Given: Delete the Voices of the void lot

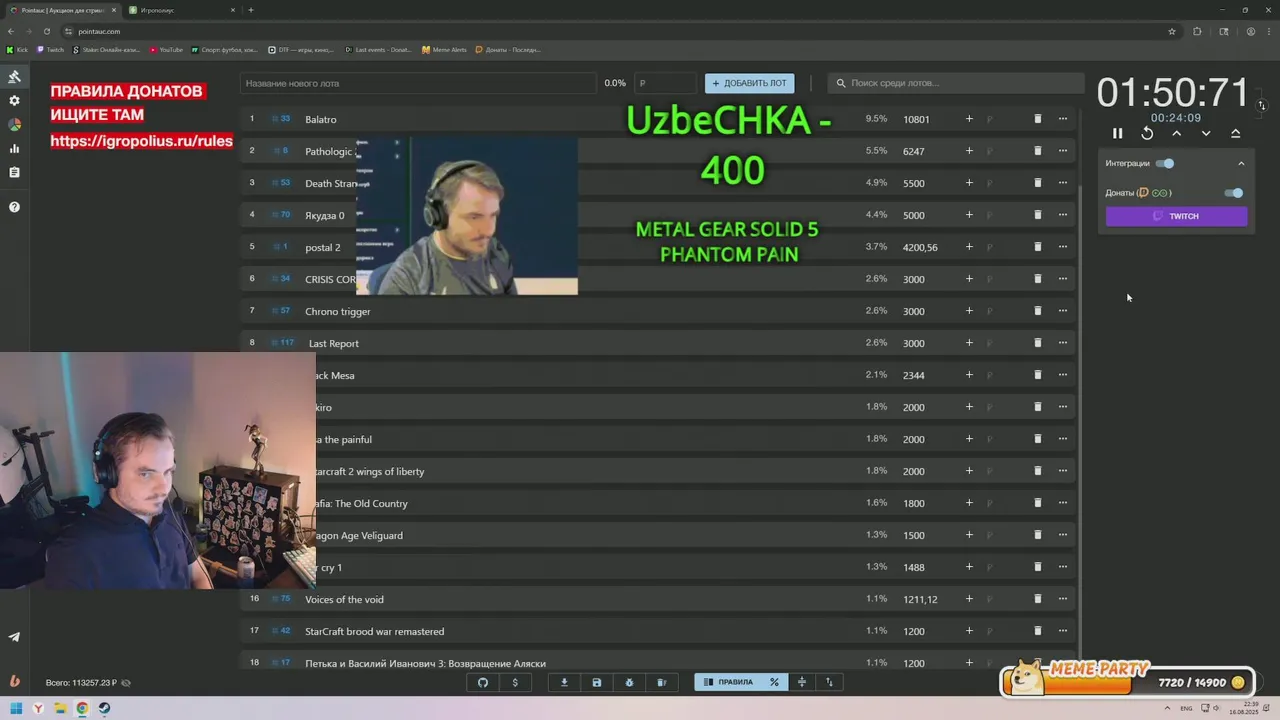Looking at the screenshot, I should coord(1037,599).
